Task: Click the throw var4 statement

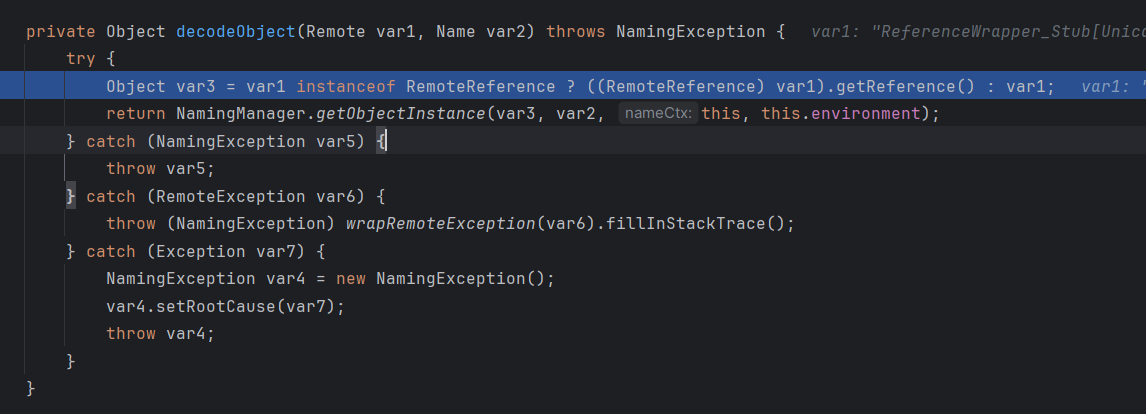Action: (x=160, y=333)
